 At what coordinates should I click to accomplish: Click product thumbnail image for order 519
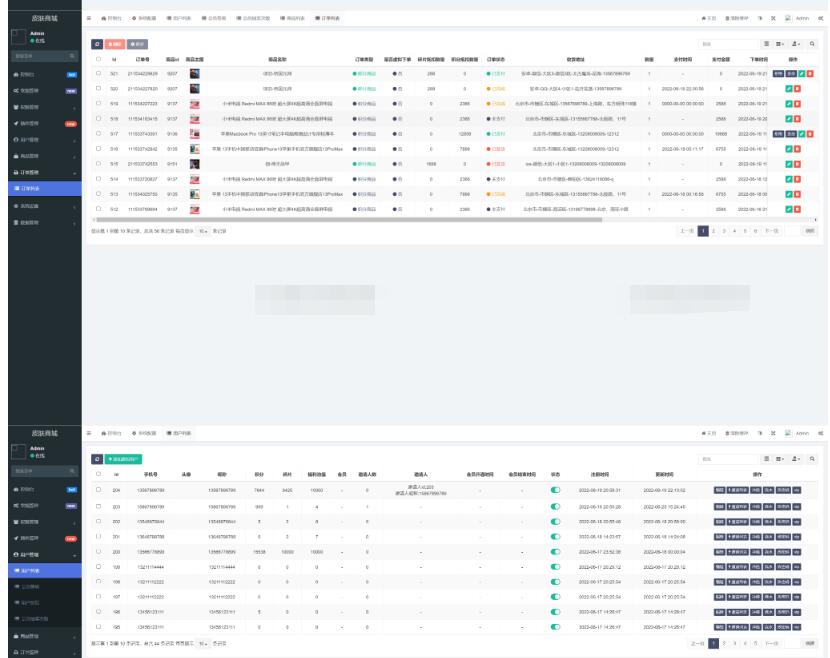[x=194, y=104]
